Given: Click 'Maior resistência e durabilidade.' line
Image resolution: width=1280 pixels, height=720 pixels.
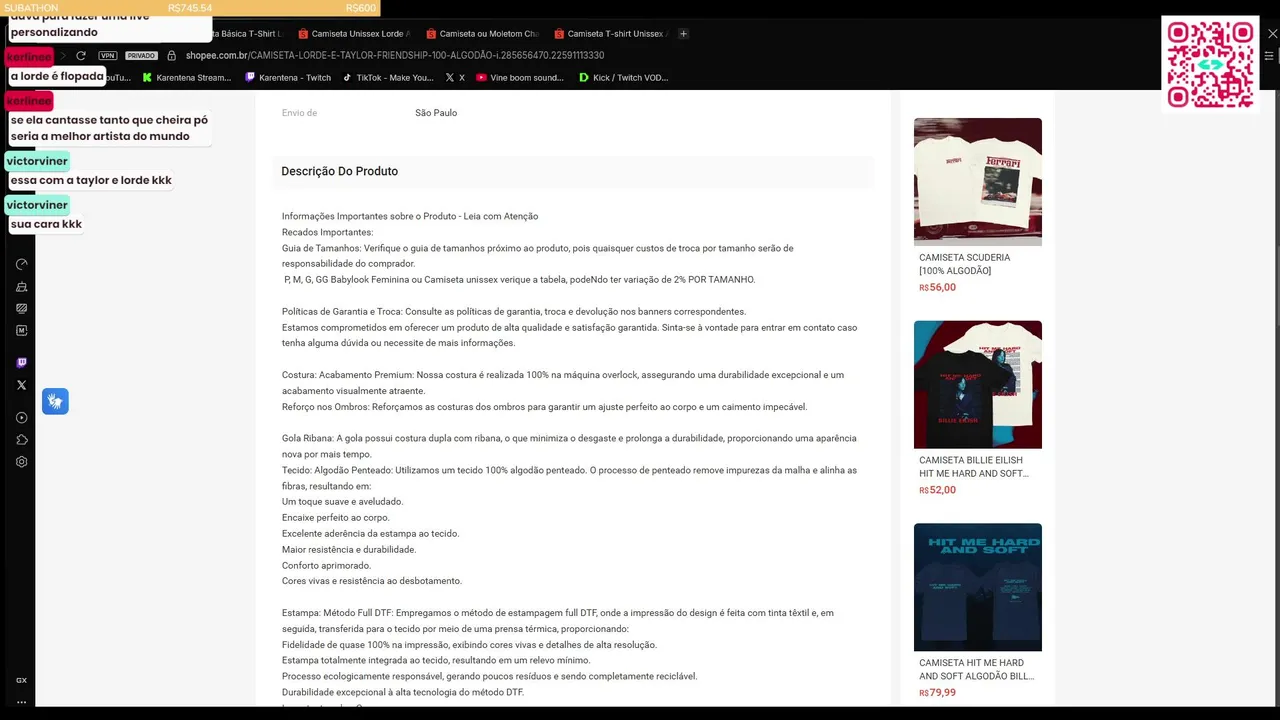Looking at the screenshot, I should click(x=349, y=549).
